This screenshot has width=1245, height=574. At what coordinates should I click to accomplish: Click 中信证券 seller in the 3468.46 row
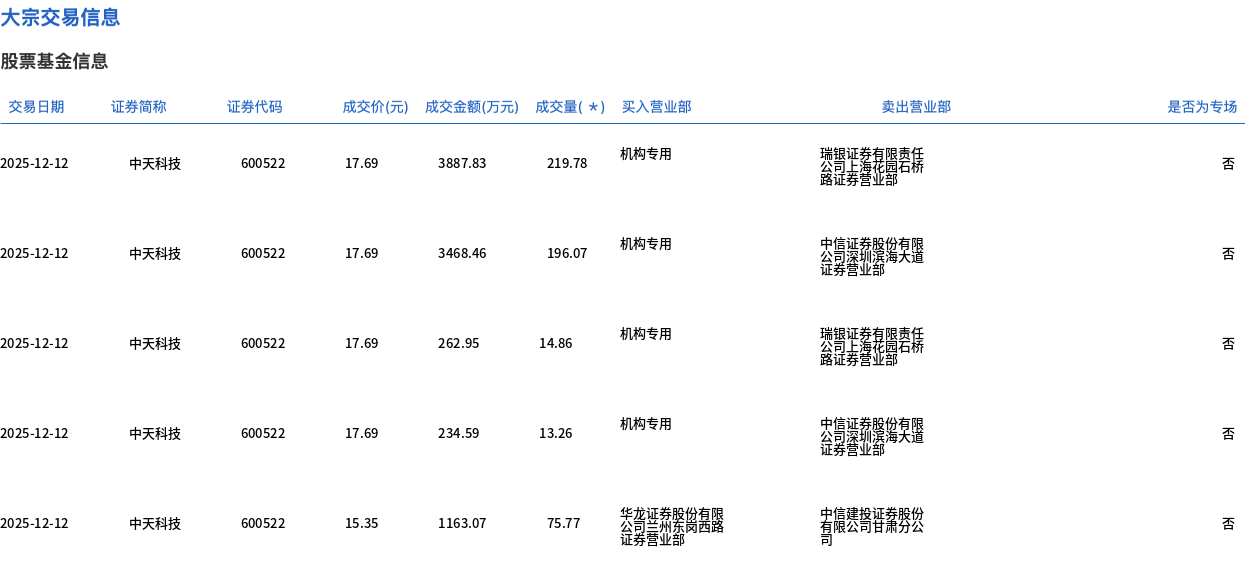872,257
